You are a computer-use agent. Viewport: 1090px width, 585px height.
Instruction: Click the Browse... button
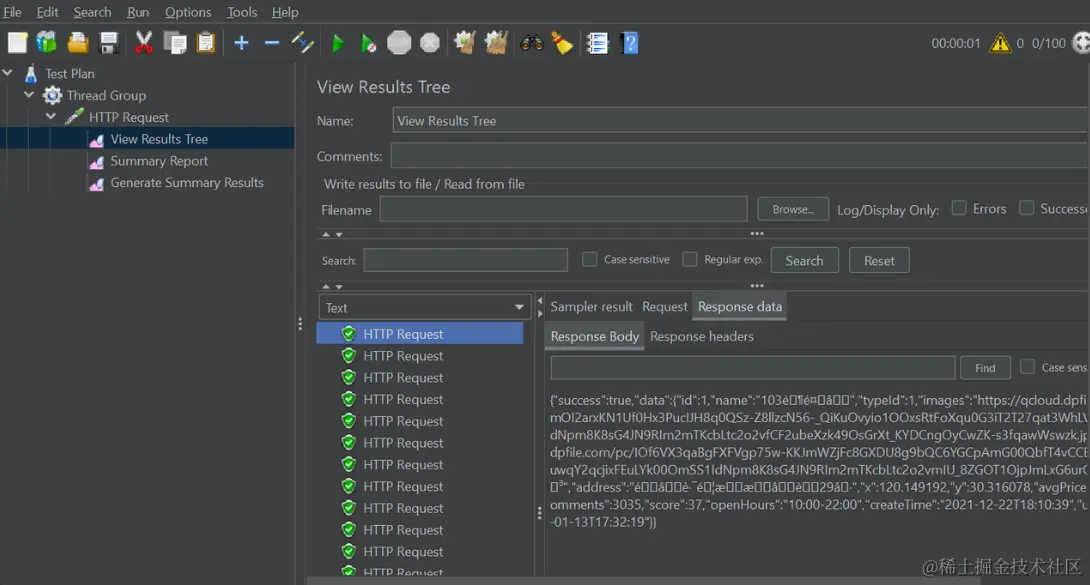point(792,209)
